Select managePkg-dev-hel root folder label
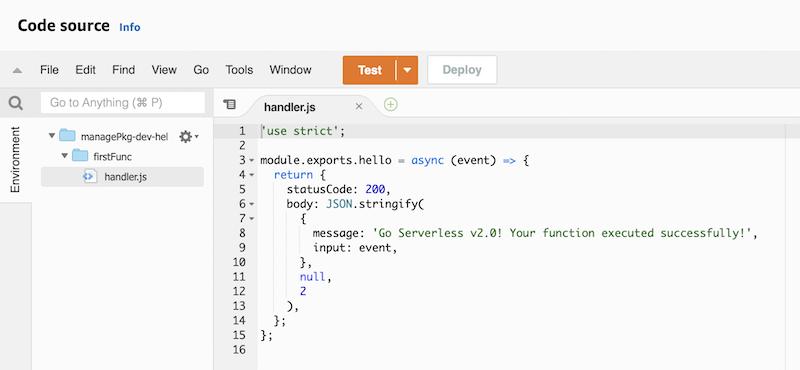Image resolution: width=800 pixels, height=370 pixels. point(124,136)
